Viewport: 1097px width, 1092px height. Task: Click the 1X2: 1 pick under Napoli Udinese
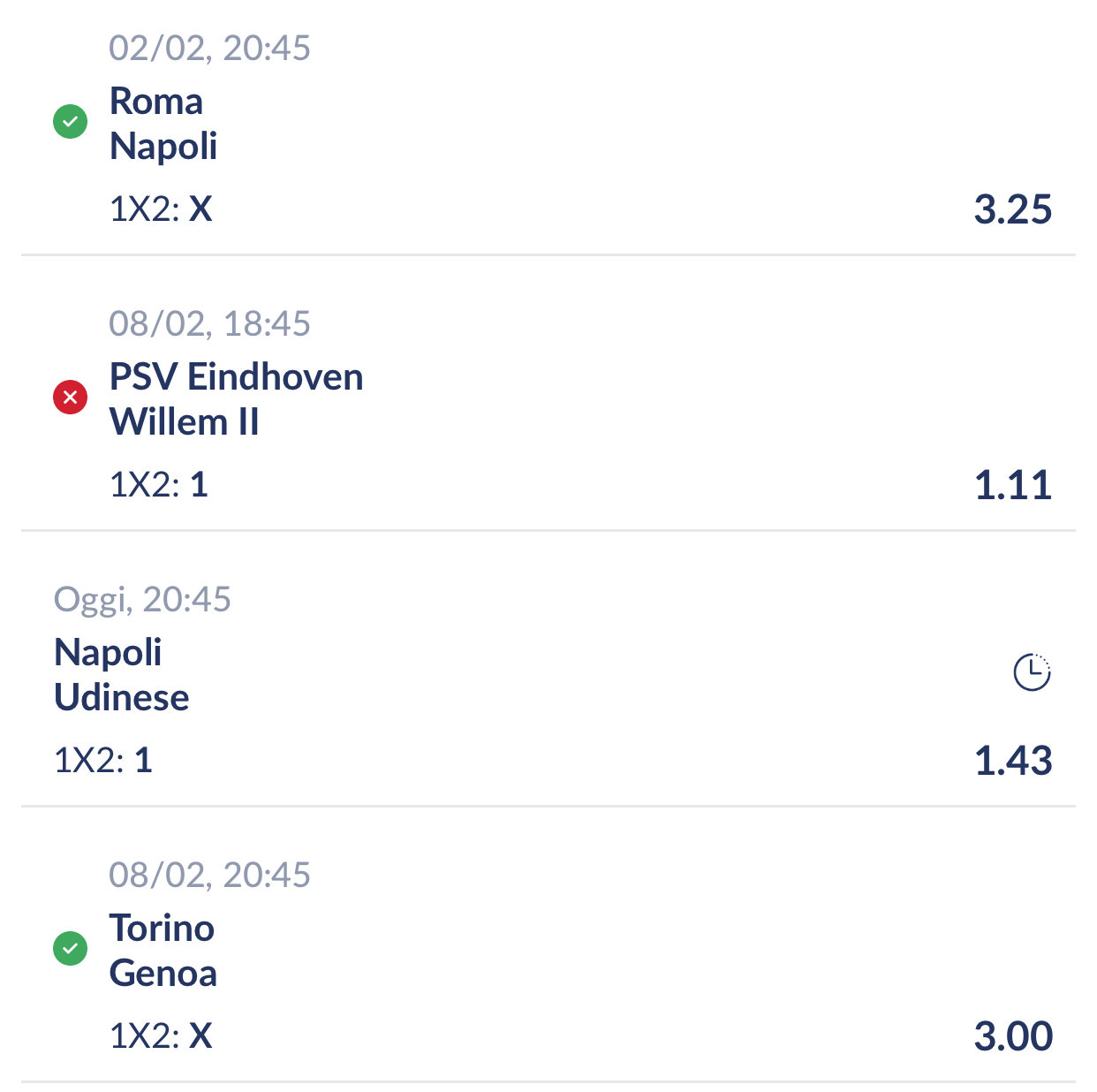coord(103,761)
